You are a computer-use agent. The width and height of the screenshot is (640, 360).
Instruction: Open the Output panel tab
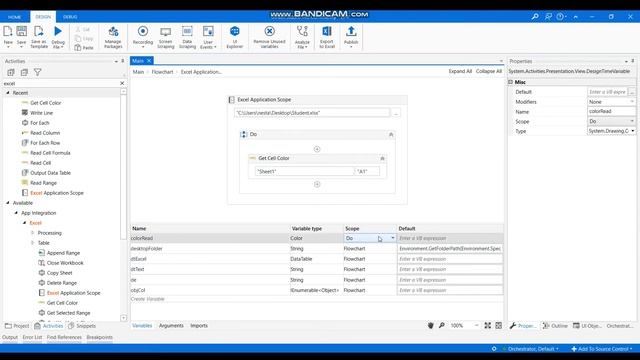[x=10, y=337]
